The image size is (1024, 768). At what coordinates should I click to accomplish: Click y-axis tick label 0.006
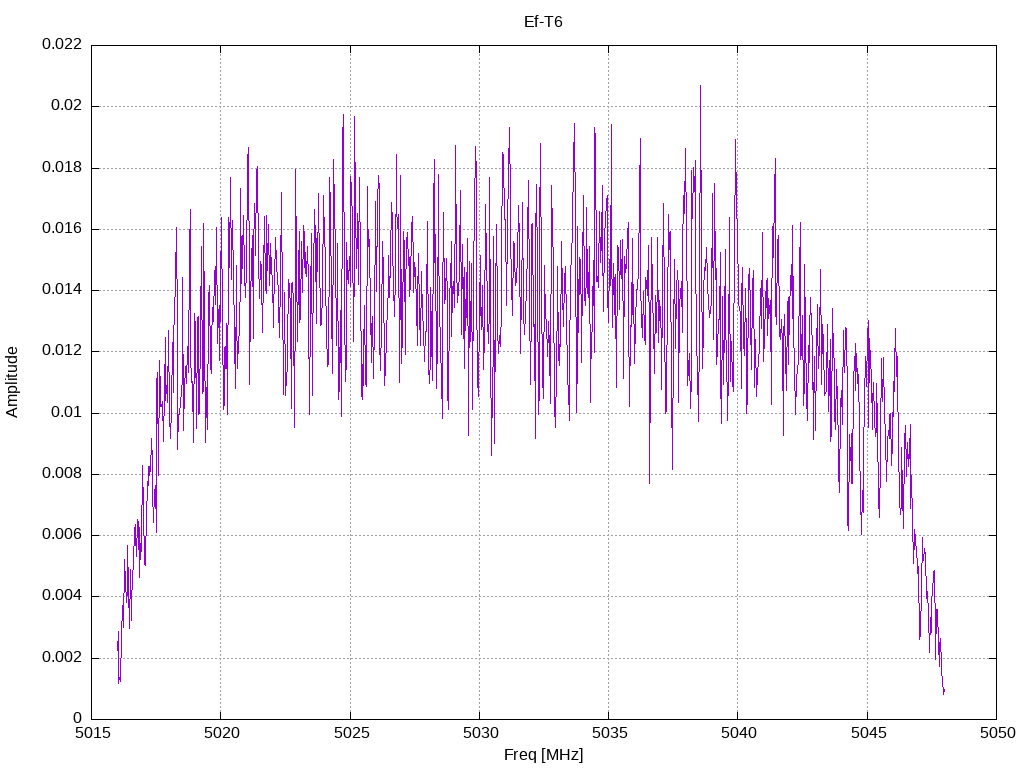click(x=62, y=535)
